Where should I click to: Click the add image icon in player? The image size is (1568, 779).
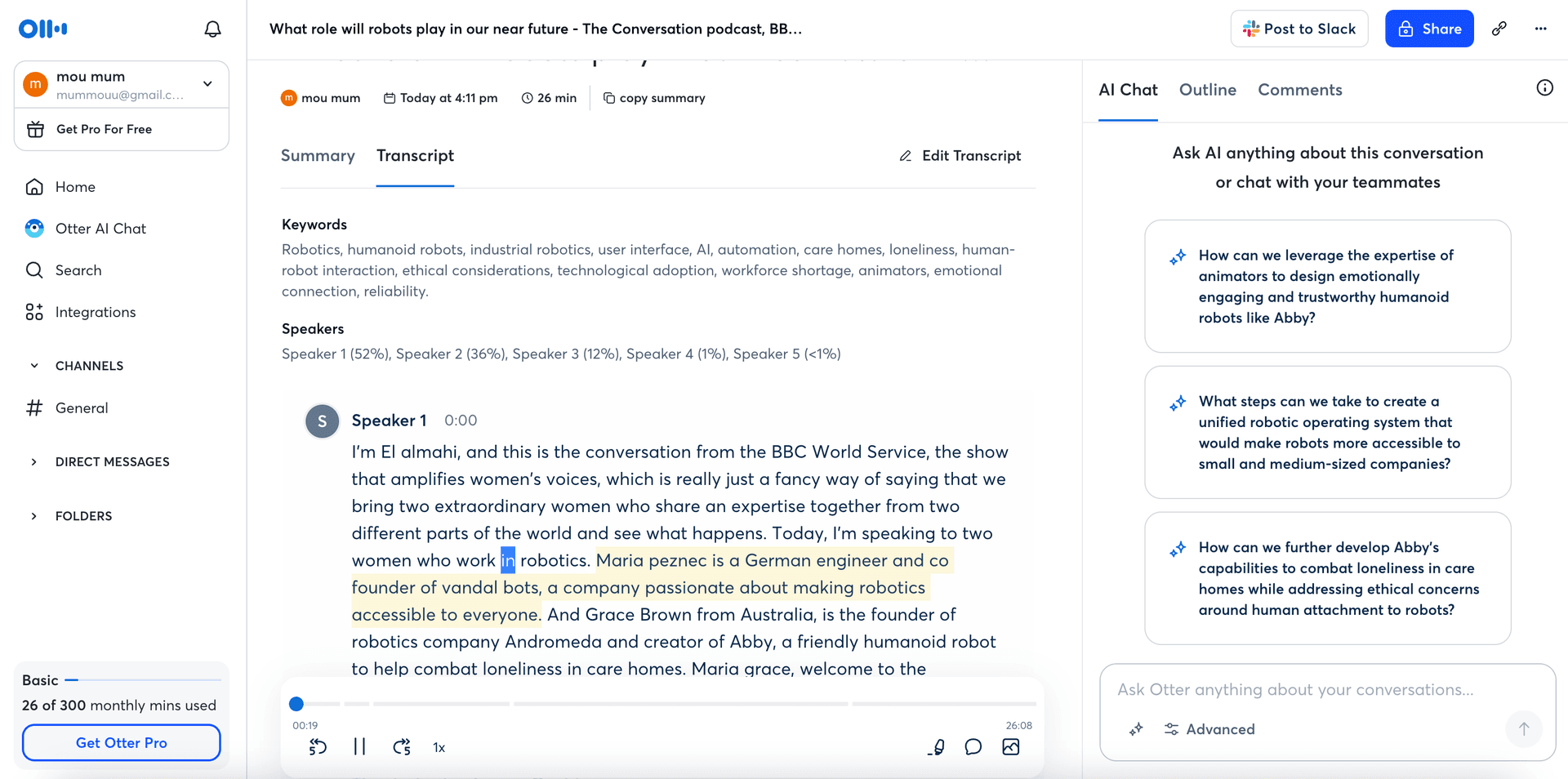point(1010,747)
